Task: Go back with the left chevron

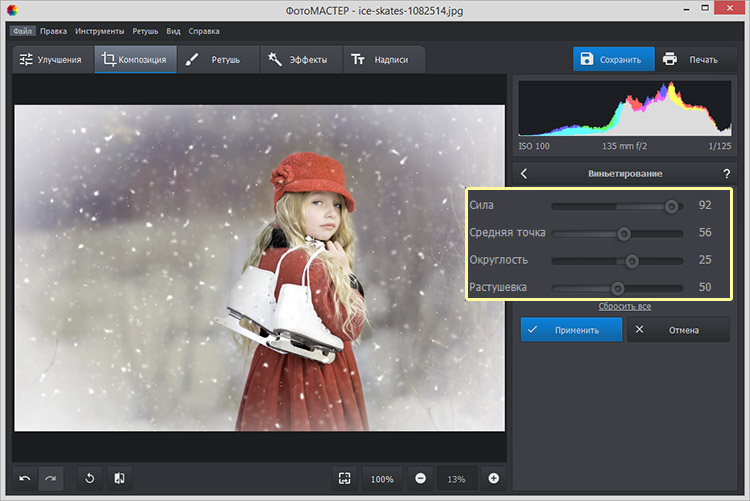Action: [x=524, y=174]
